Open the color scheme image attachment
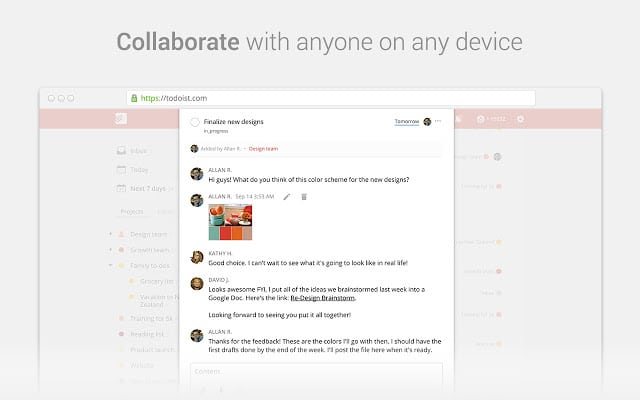The height and width of the screenshot is (400, 640). 230,222
